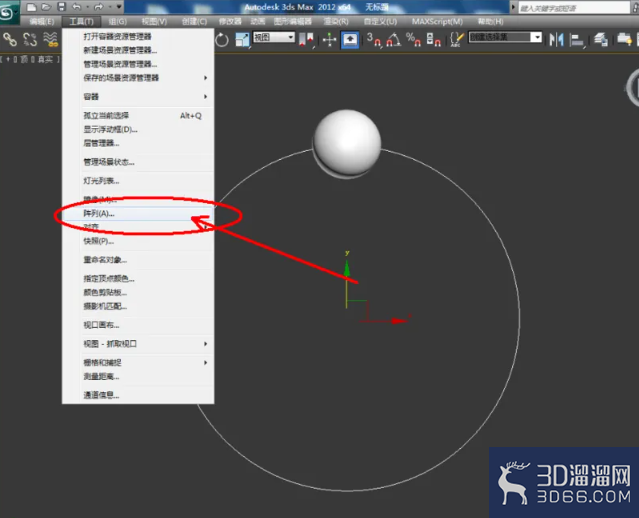Expand the 容器 submenu
The height and width of the screenshot is (518, 639).
coord(138,97)
